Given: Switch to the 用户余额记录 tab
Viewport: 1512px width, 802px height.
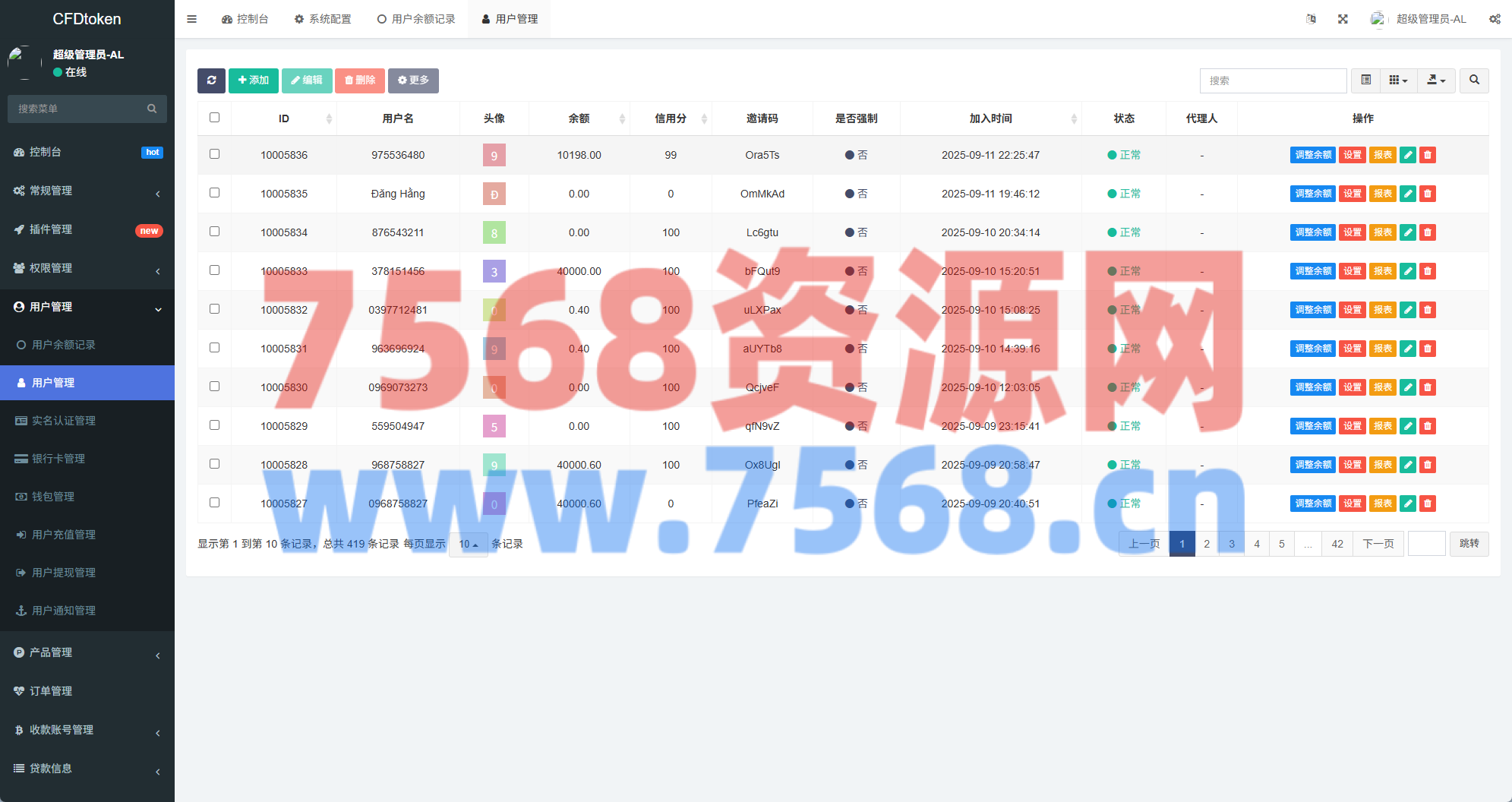Looking at the screenshot, I should (416, 19).
